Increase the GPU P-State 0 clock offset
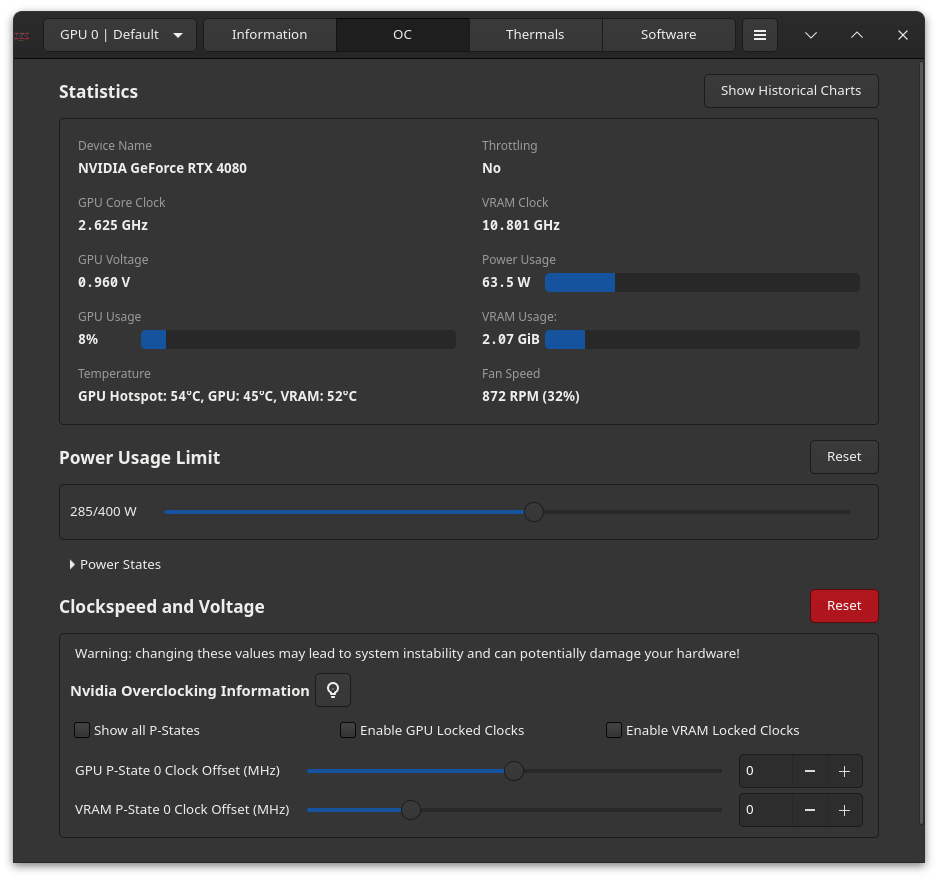Image resolution: width=938 pixels, height=879 pixels. [843, 770]
